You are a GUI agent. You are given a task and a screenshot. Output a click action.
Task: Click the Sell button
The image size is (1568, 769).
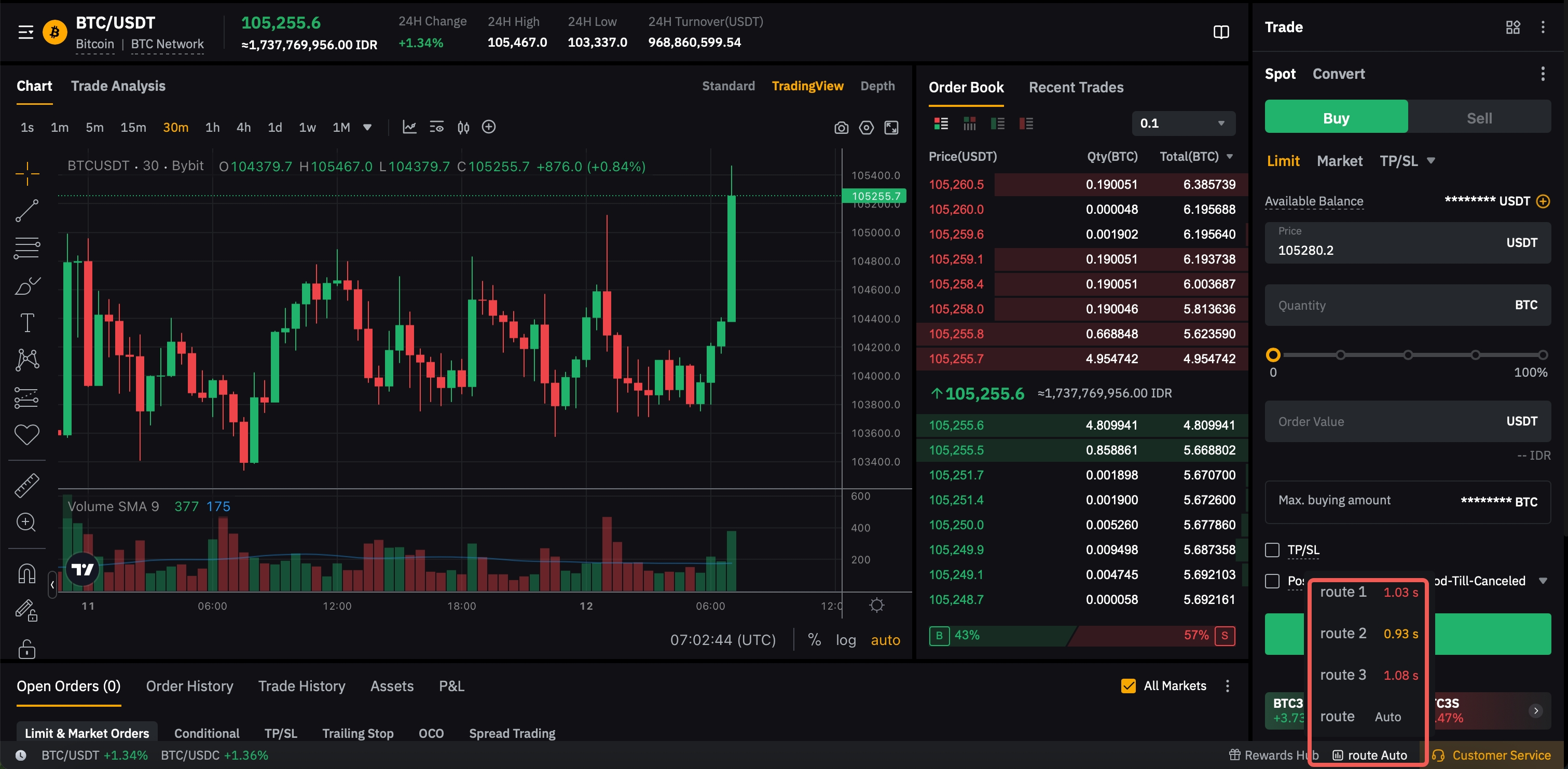(x=1479, y=117)
